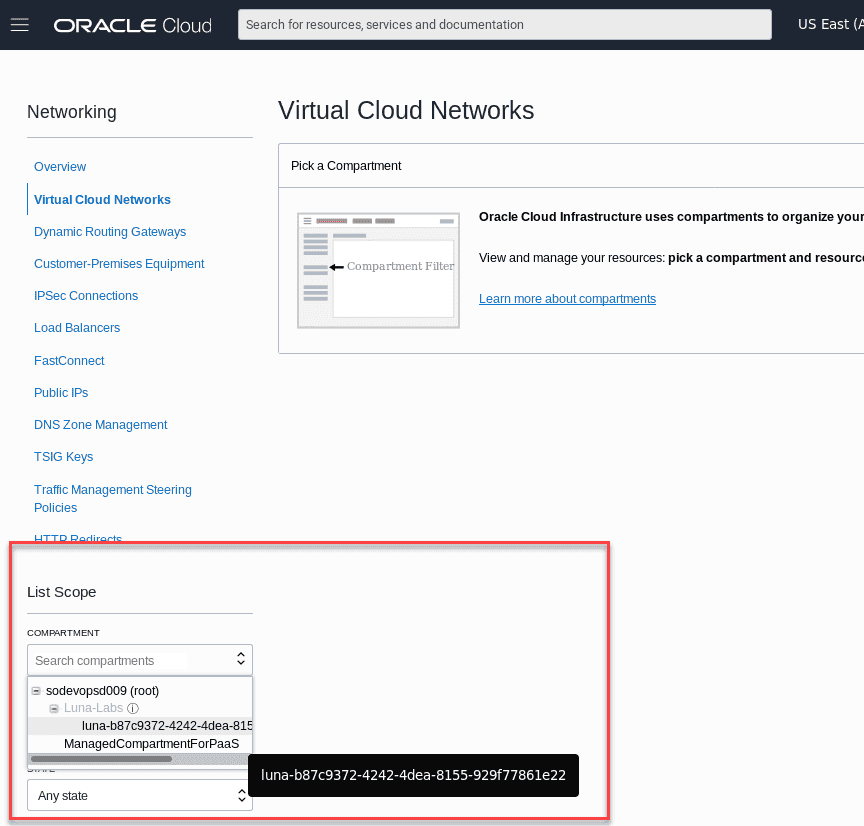Click the resources search bar
The height and width of the screenshot is (826, 864).
[504, 24]
